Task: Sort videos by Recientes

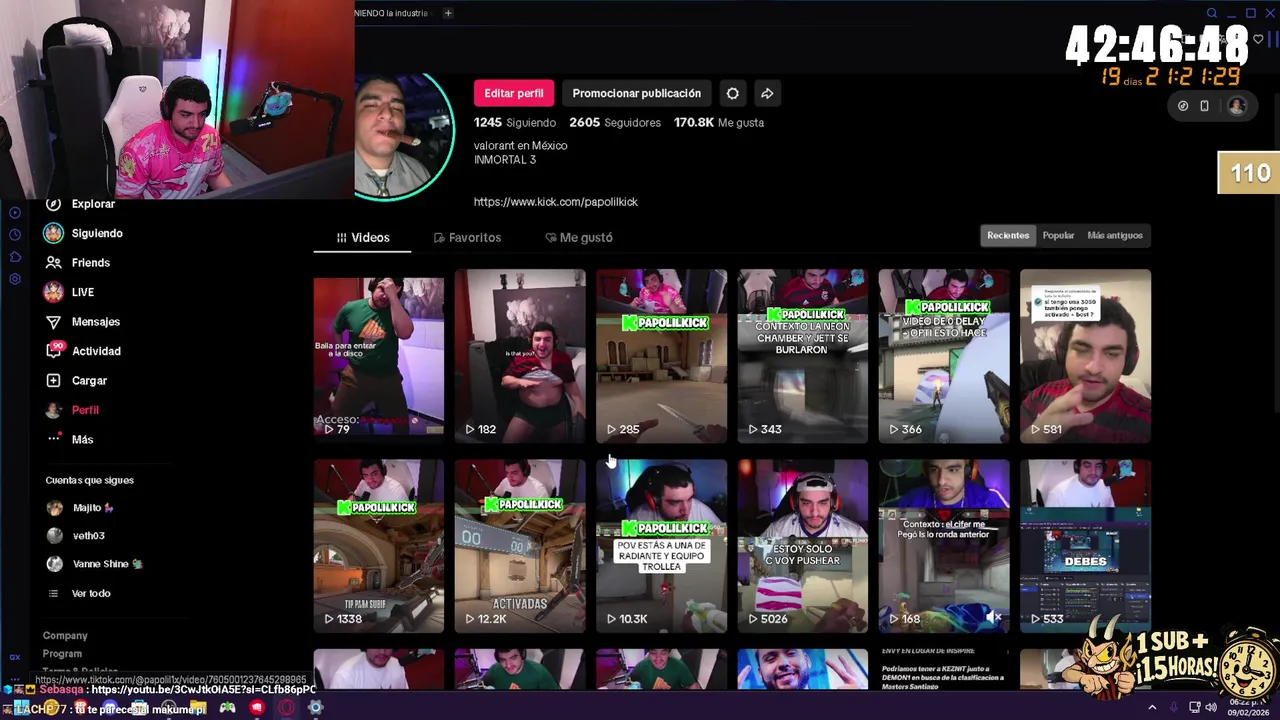Action: coord(1008,235)
